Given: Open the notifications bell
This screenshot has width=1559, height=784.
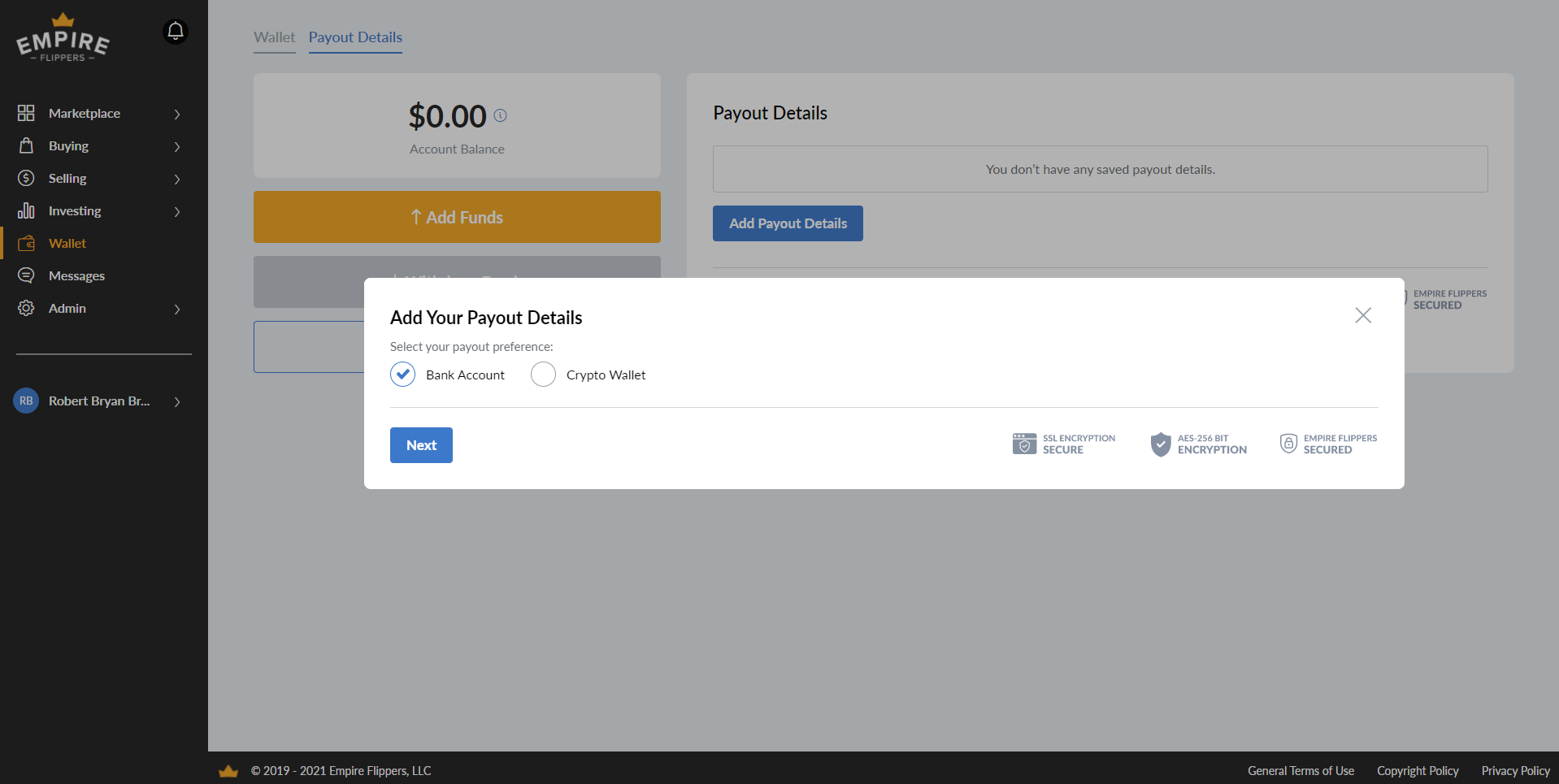Looking at the screenshot, I should pos(176,32).
